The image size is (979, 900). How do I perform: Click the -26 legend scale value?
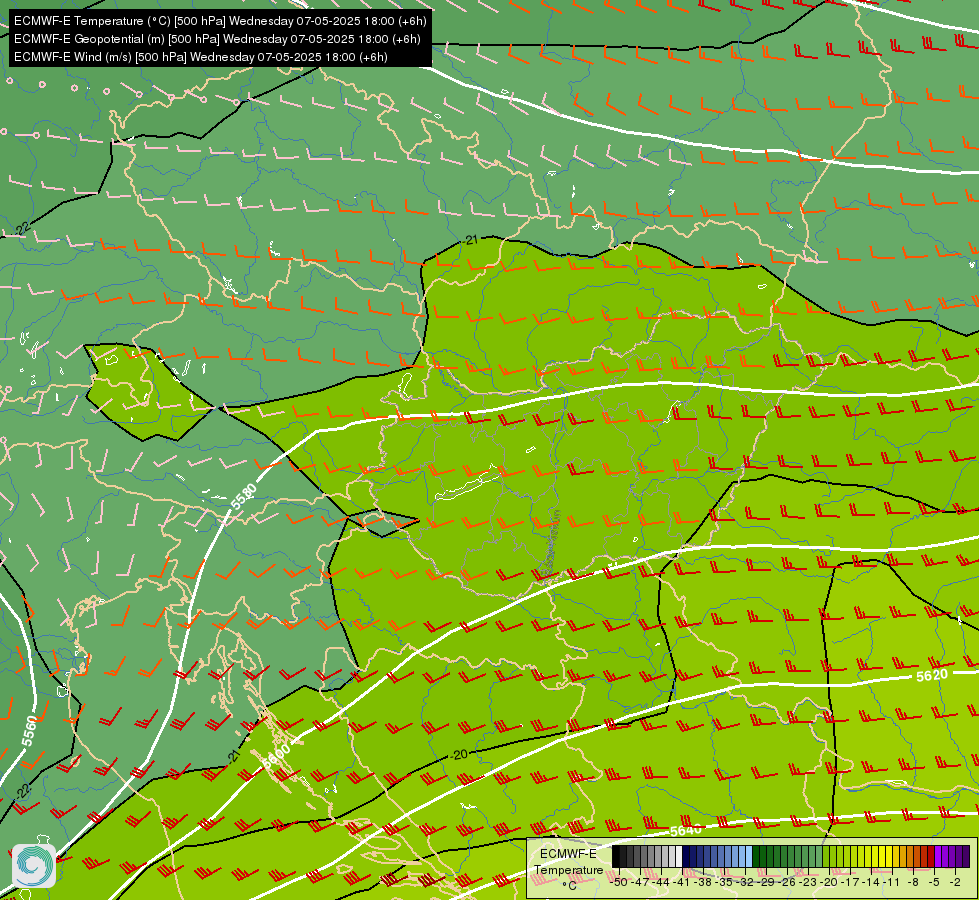pyautogui.click(x=788, y=882)
